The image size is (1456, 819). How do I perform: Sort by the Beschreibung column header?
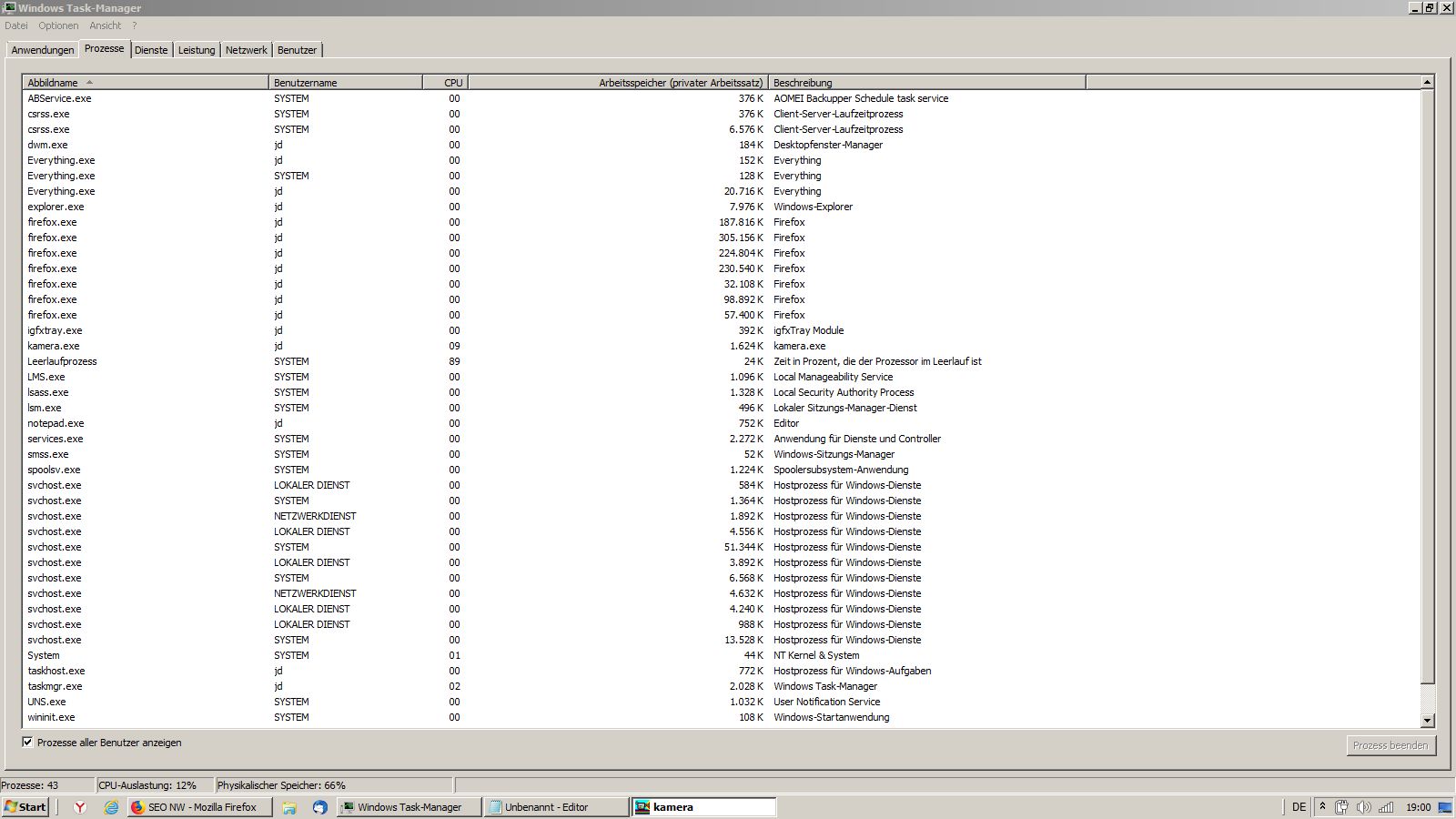[927, 83]
